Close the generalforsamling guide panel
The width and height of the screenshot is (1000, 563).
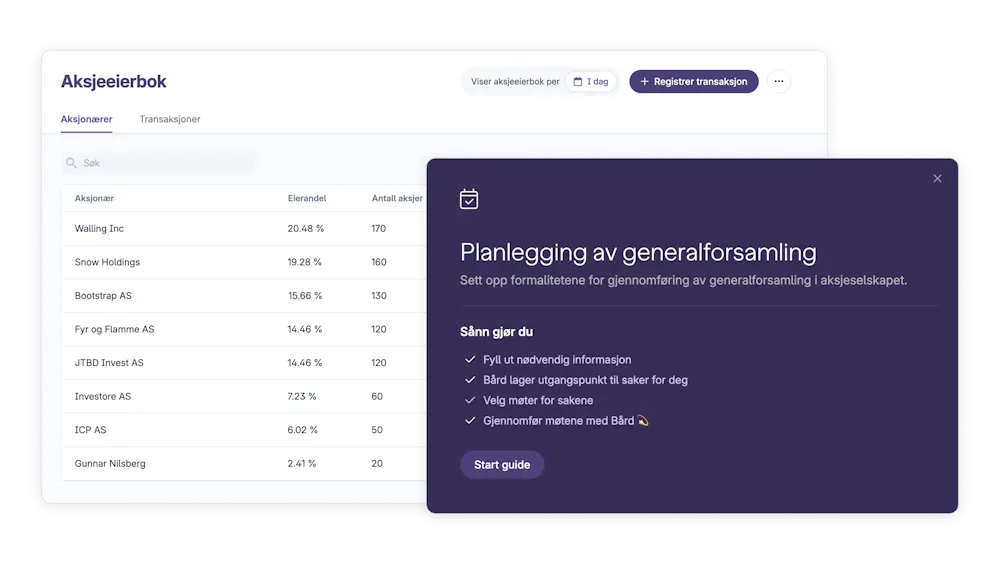tap(937, 179)
